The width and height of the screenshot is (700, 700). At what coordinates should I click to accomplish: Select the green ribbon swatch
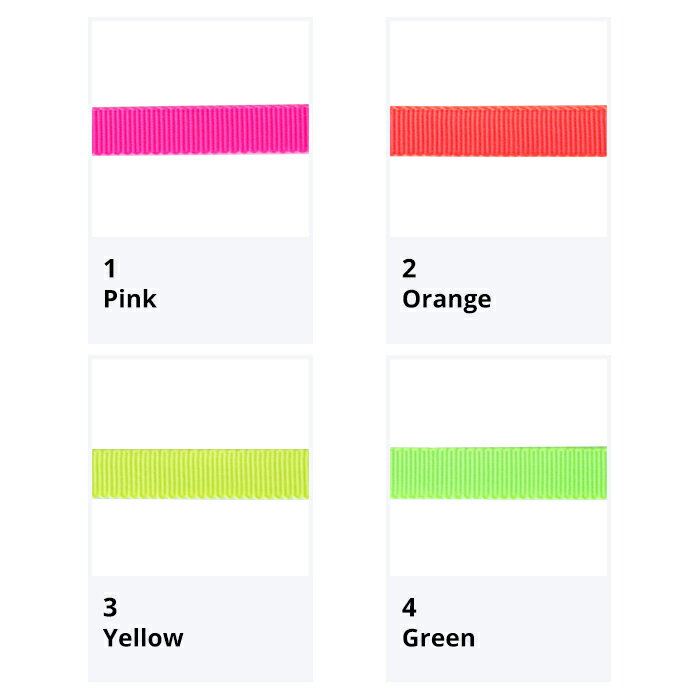point(498,473)
